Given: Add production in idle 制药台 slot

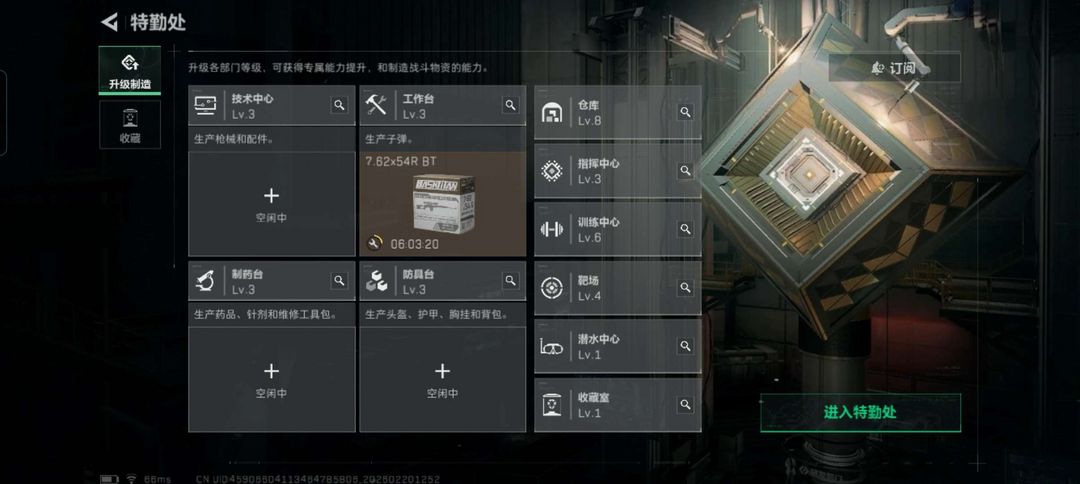Looking at the screenshot, I should [271, 379].
